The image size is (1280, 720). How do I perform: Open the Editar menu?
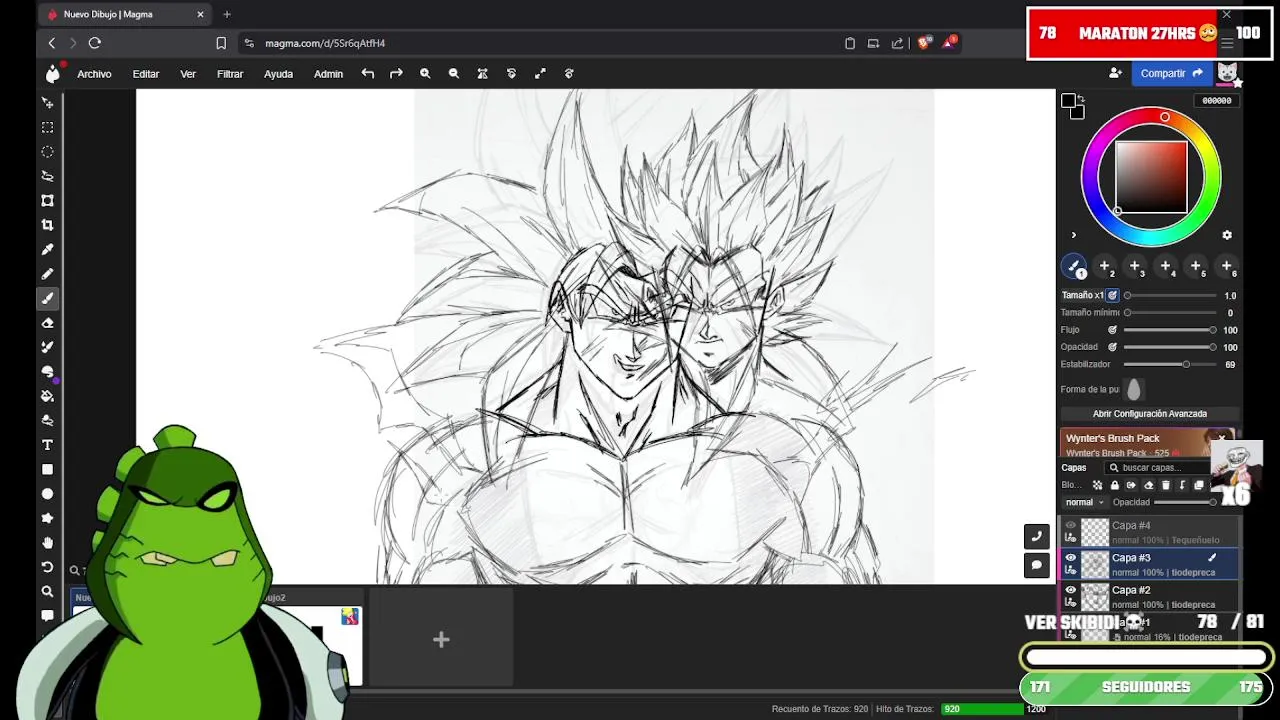pos(146,74)
